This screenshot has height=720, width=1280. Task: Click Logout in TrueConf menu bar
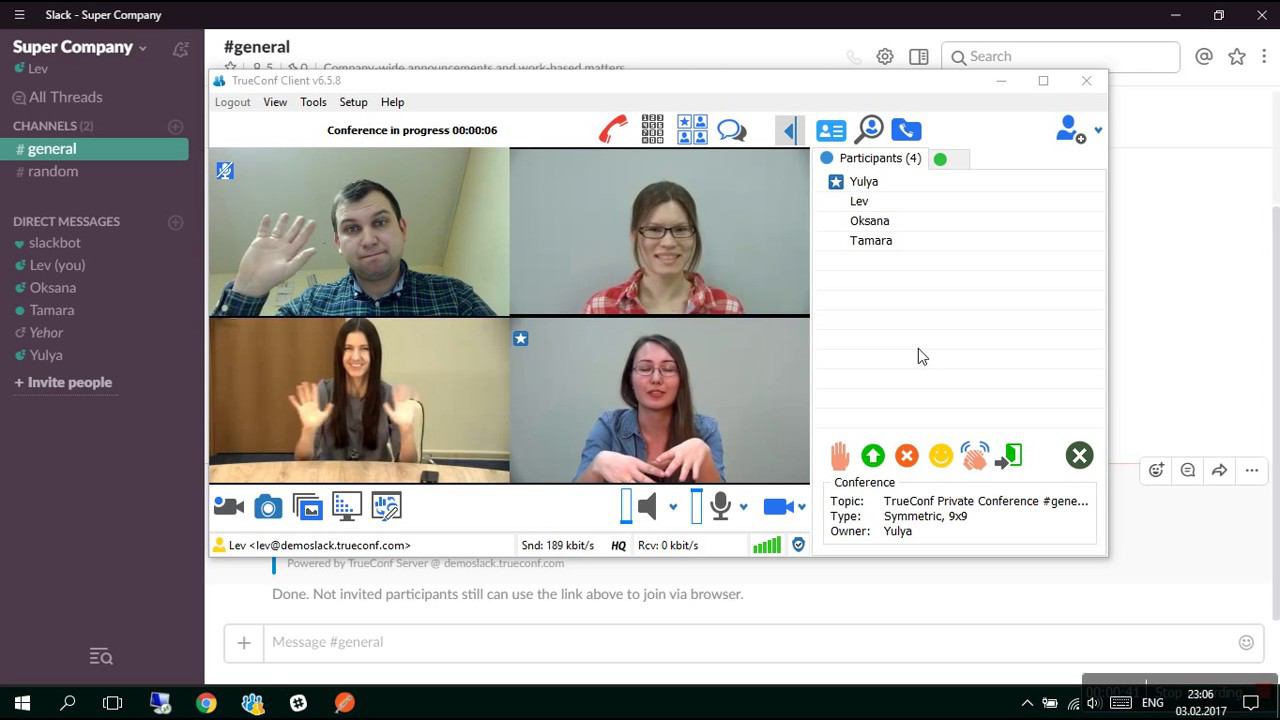[232, 102]
